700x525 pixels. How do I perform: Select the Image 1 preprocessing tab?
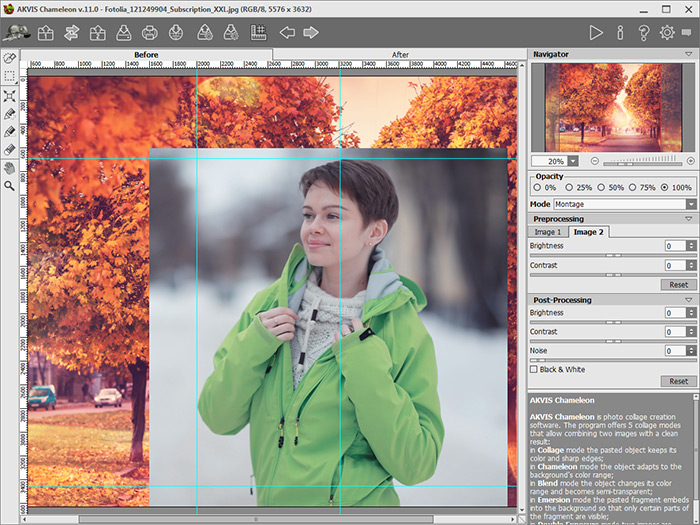(548, 232)
